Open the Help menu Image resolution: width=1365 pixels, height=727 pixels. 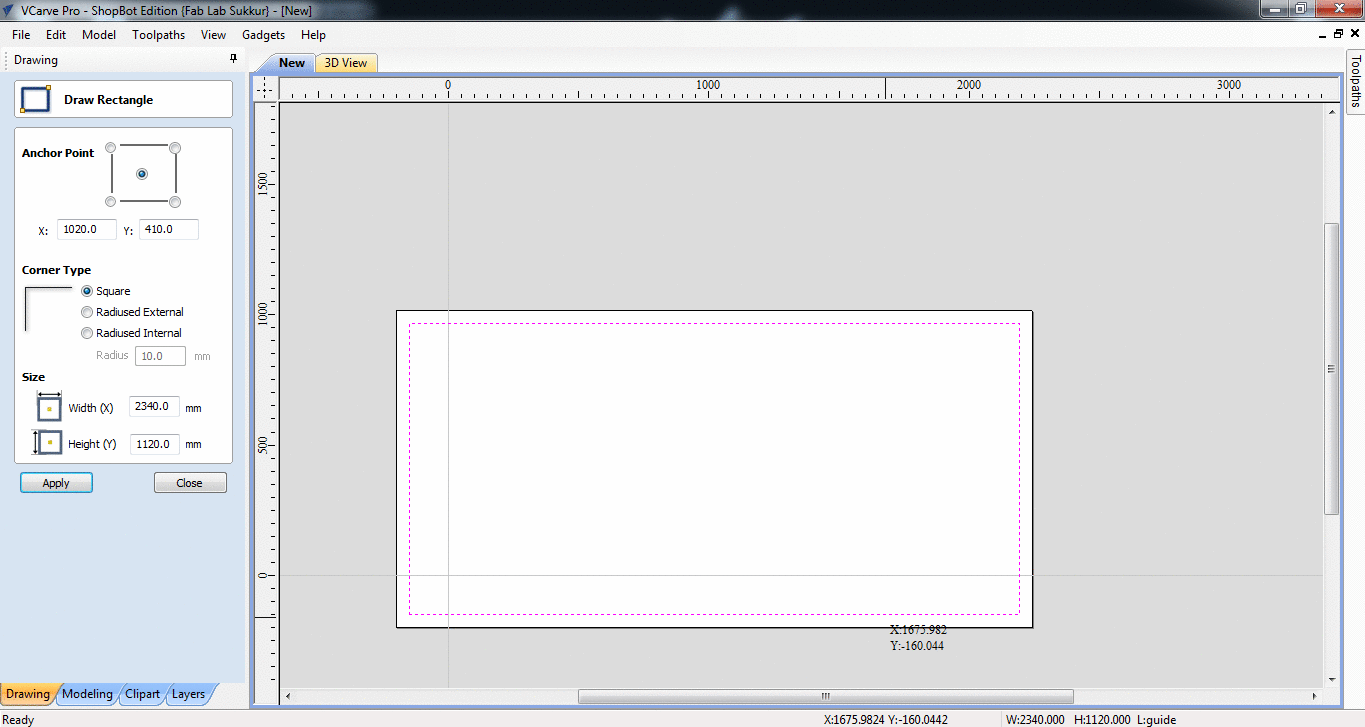tap(313, 34)
